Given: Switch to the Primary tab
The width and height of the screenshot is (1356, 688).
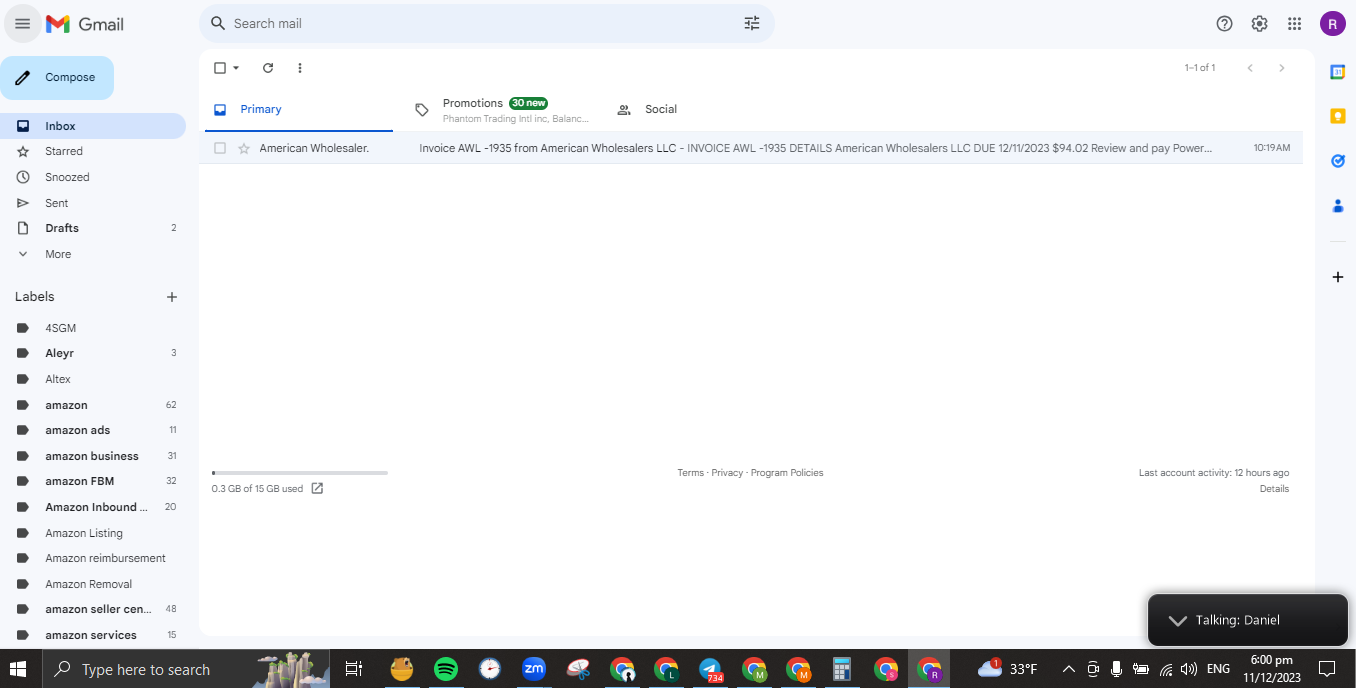Looking at the screenshot, I should pos(299,109).
